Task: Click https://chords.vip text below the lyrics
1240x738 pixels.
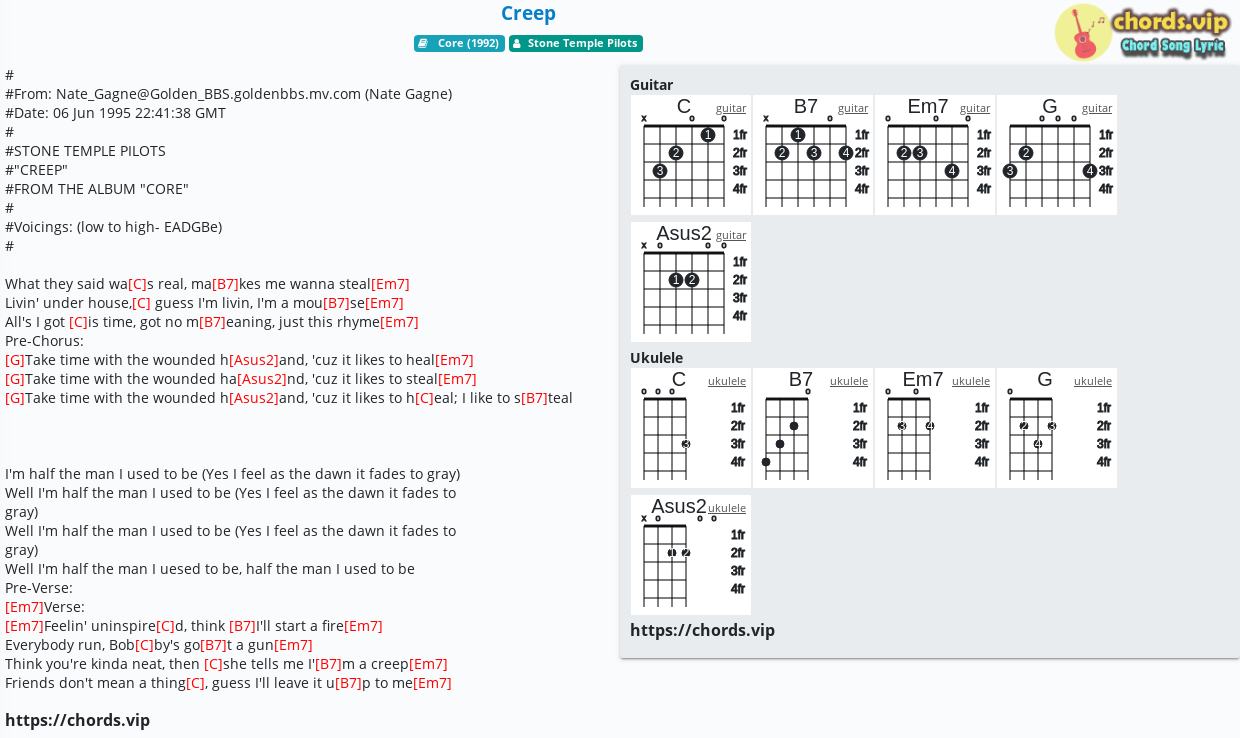Action: click(77, 720)
